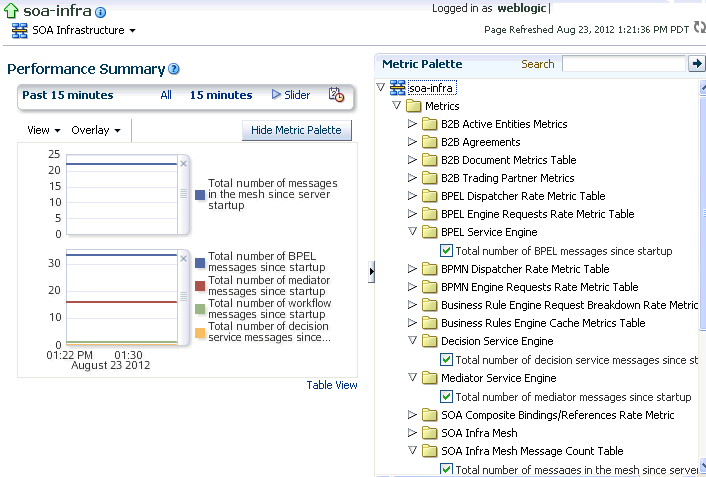The image size is (706, 477).
Task: Expand B2B Active Entities Metrics
Action: click(x=412, y=123)
